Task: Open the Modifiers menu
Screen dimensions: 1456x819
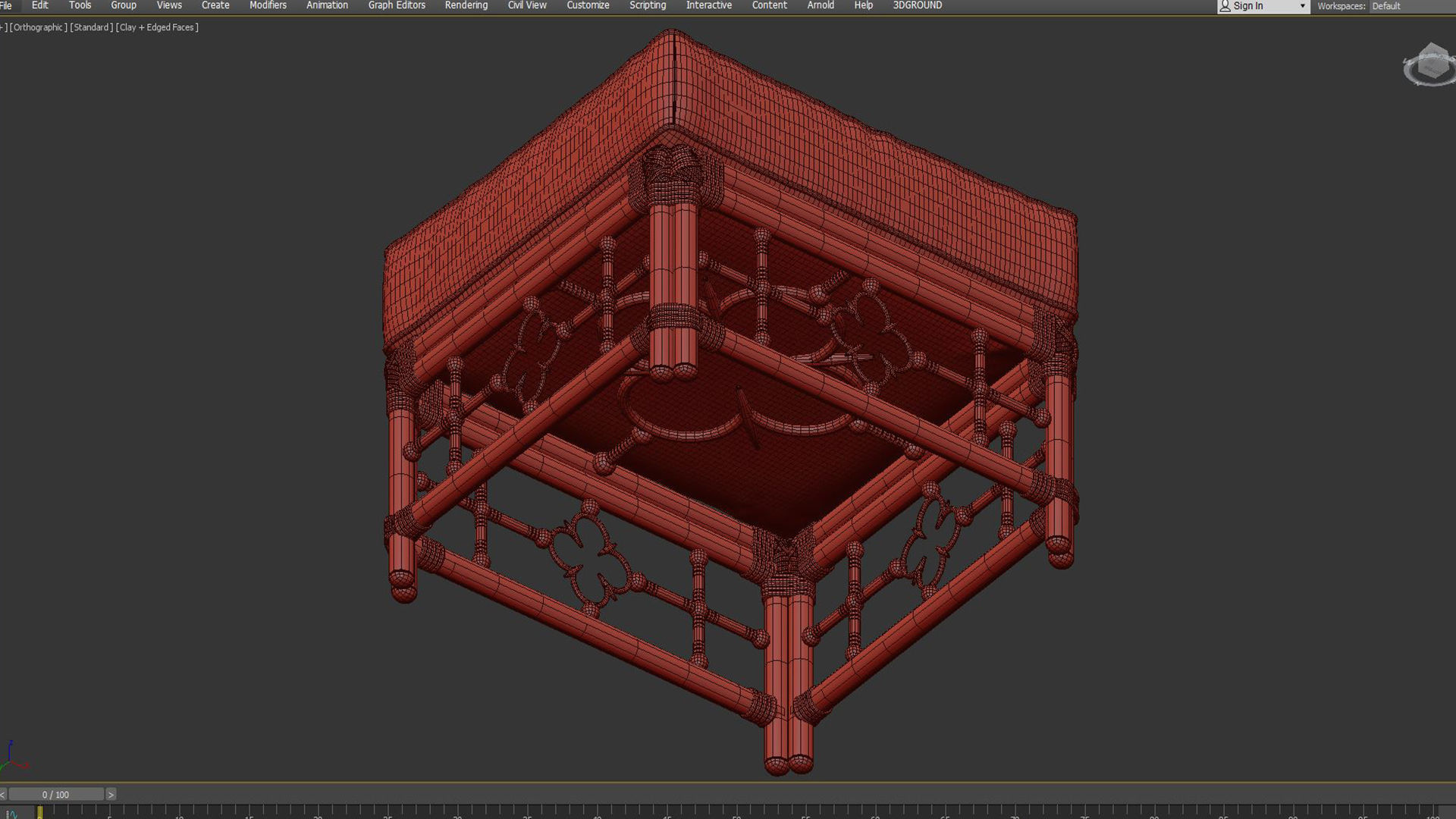Action: 268,5
